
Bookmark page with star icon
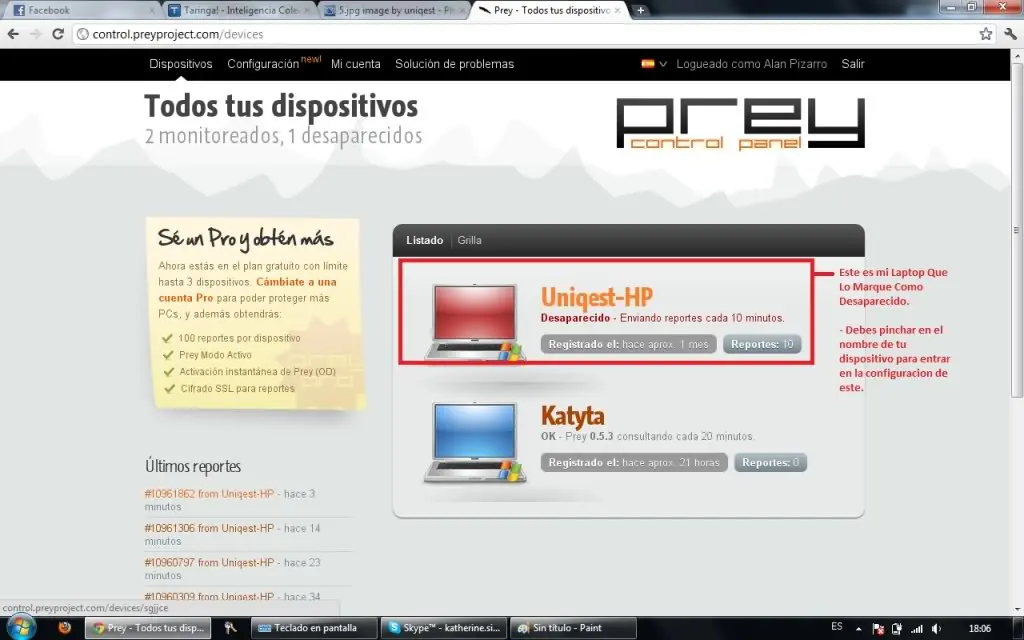[985, 34]
